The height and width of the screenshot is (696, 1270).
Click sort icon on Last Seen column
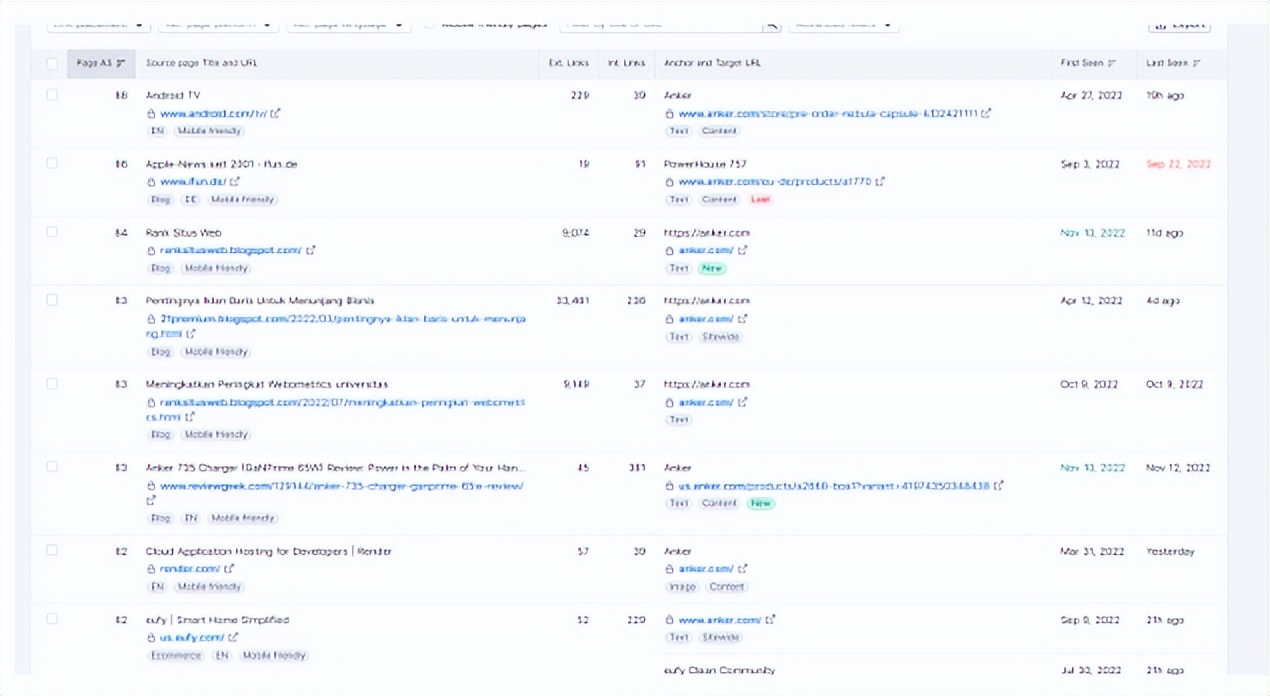1197,64
